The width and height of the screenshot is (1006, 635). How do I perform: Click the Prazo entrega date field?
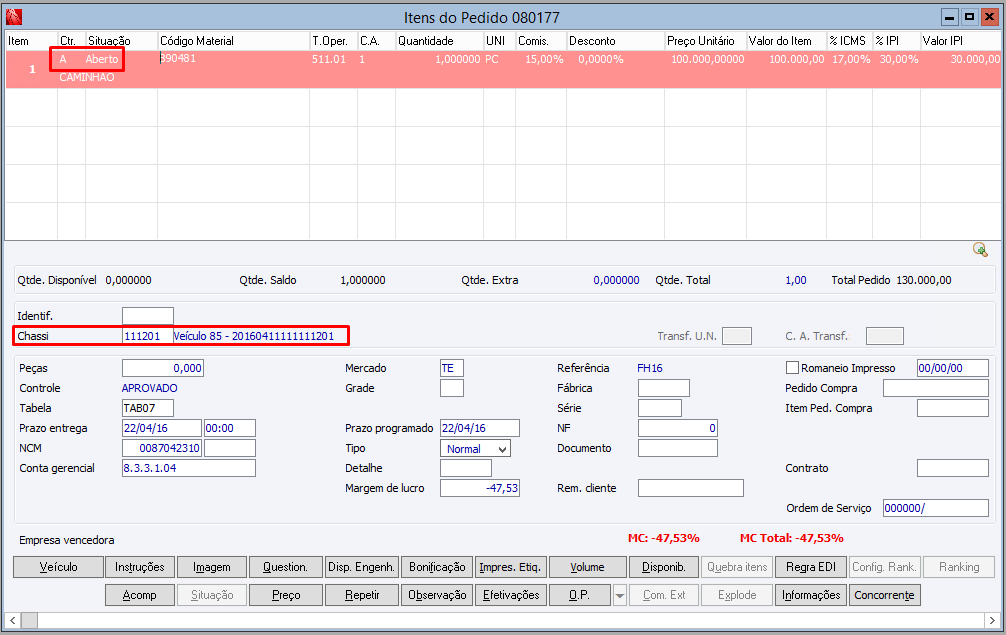tap(162, 428)
